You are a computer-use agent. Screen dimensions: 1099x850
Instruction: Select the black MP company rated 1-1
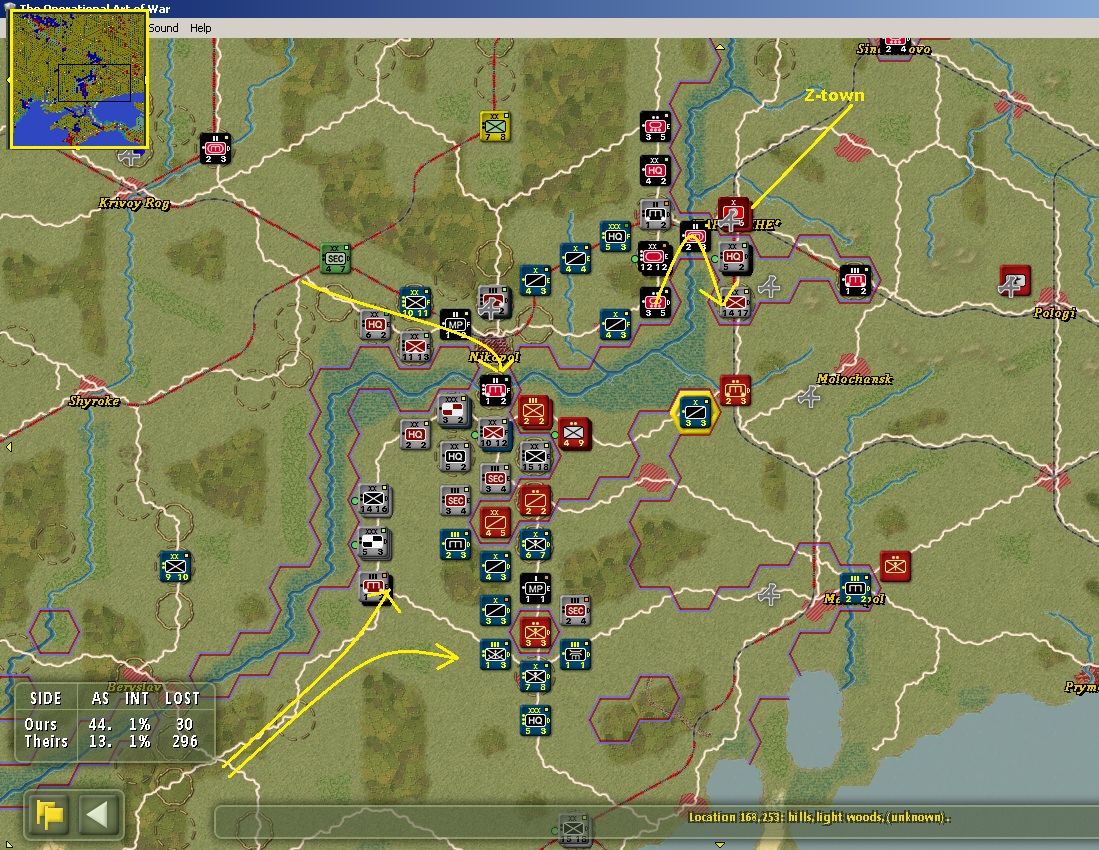(535, 589)
